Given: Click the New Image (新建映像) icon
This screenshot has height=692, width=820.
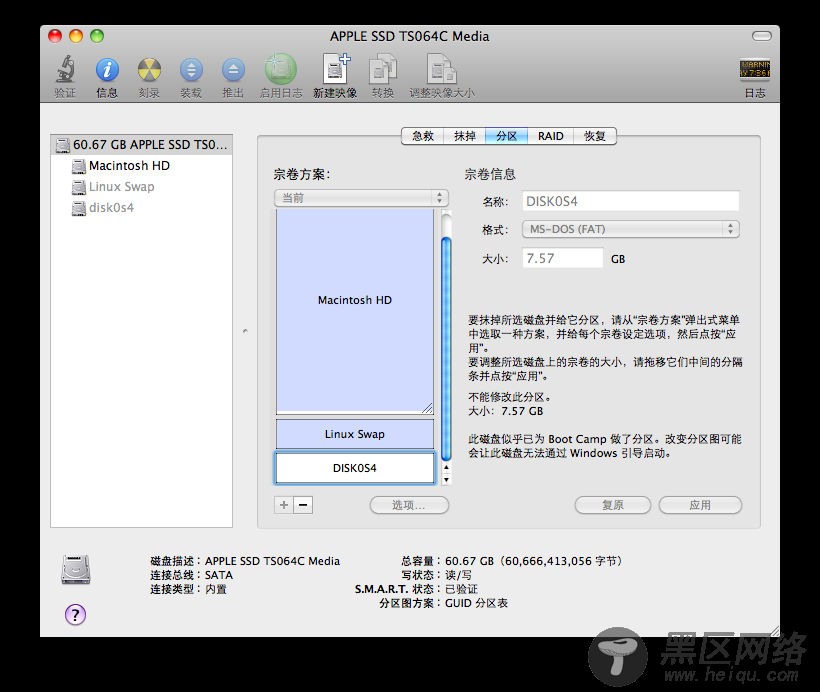Looking at the screenshot, I should [x=335, y=69].
